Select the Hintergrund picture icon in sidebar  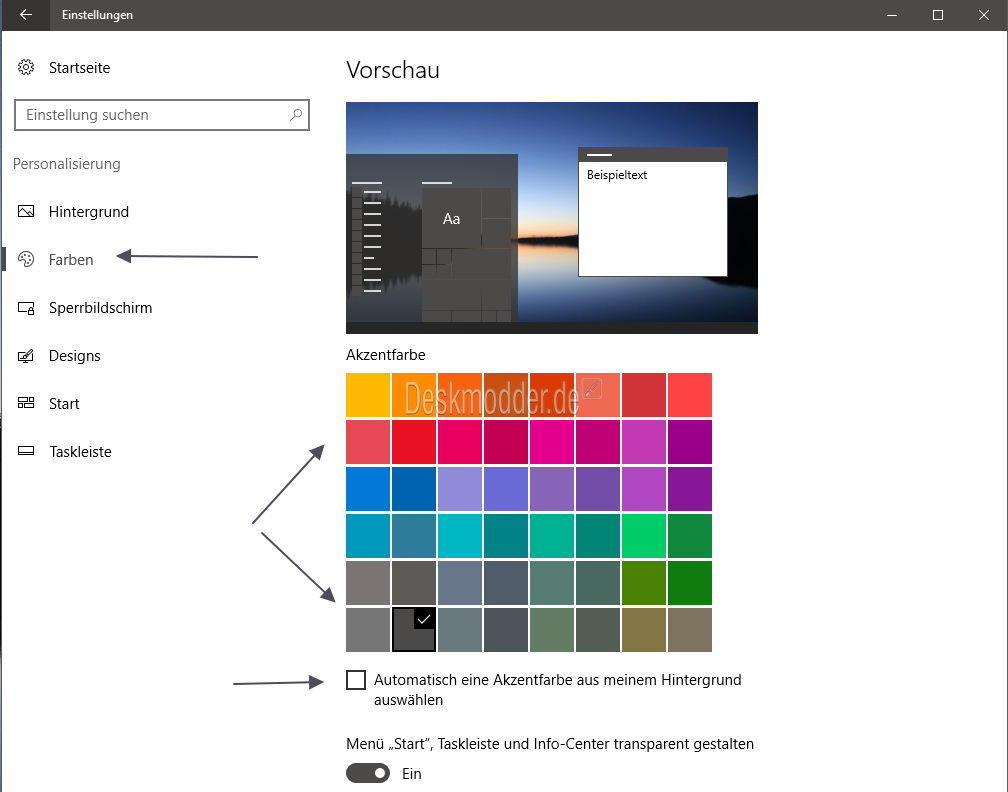tap(25, 211)
